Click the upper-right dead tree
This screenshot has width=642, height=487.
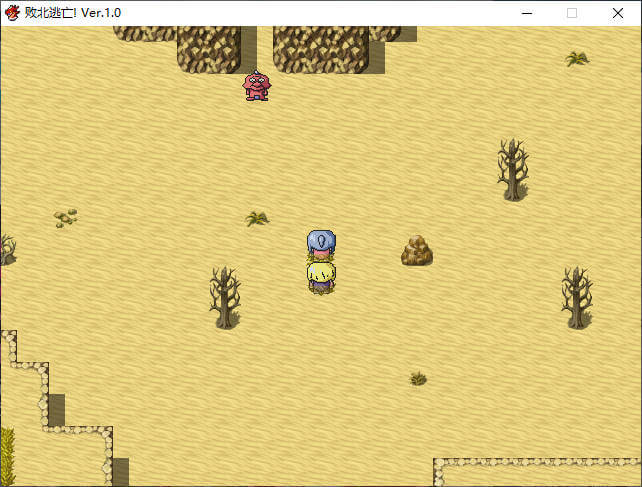tap(513, 169)
